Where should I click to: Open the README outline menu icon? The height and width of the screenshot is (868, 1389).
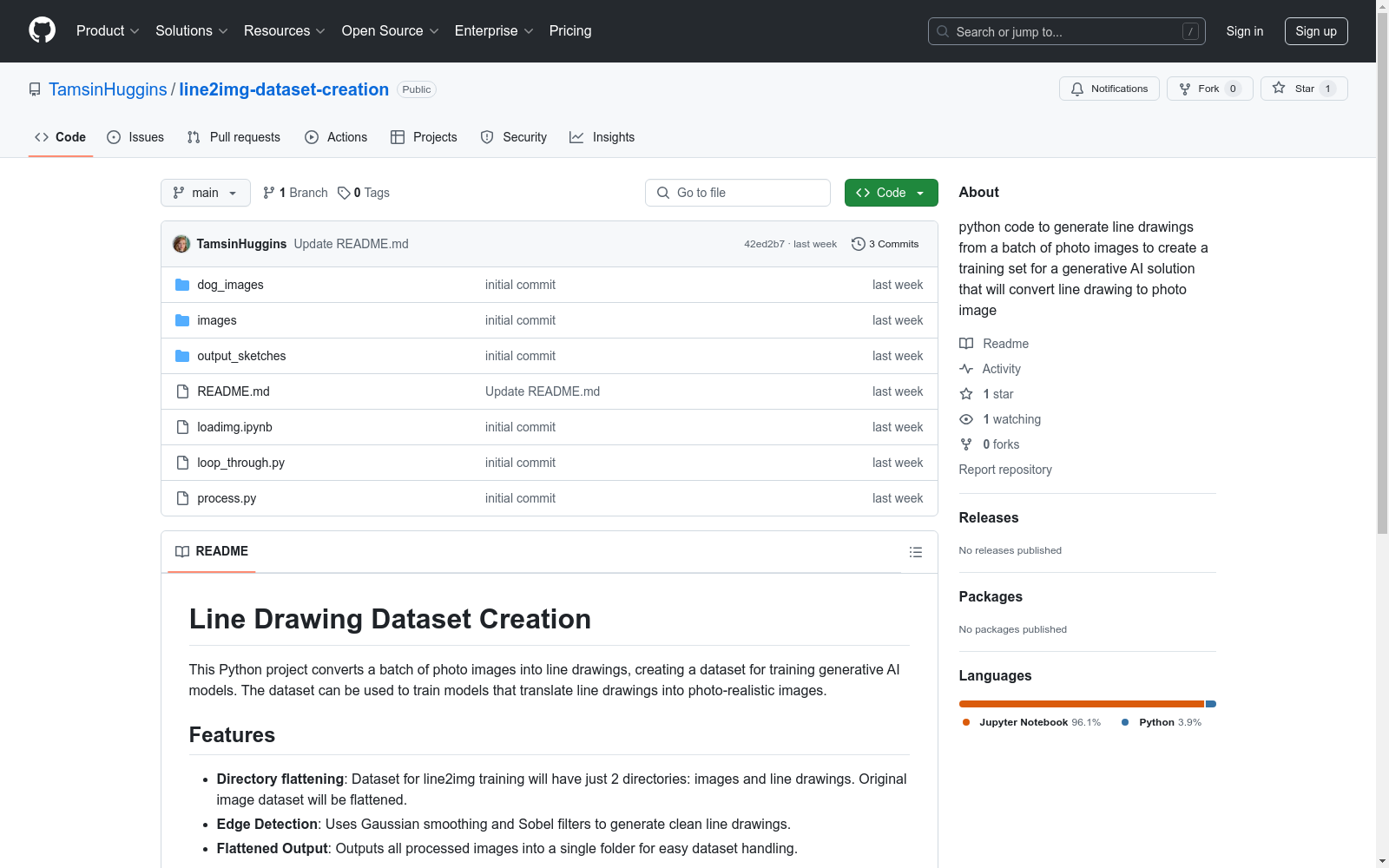point(915,552)
